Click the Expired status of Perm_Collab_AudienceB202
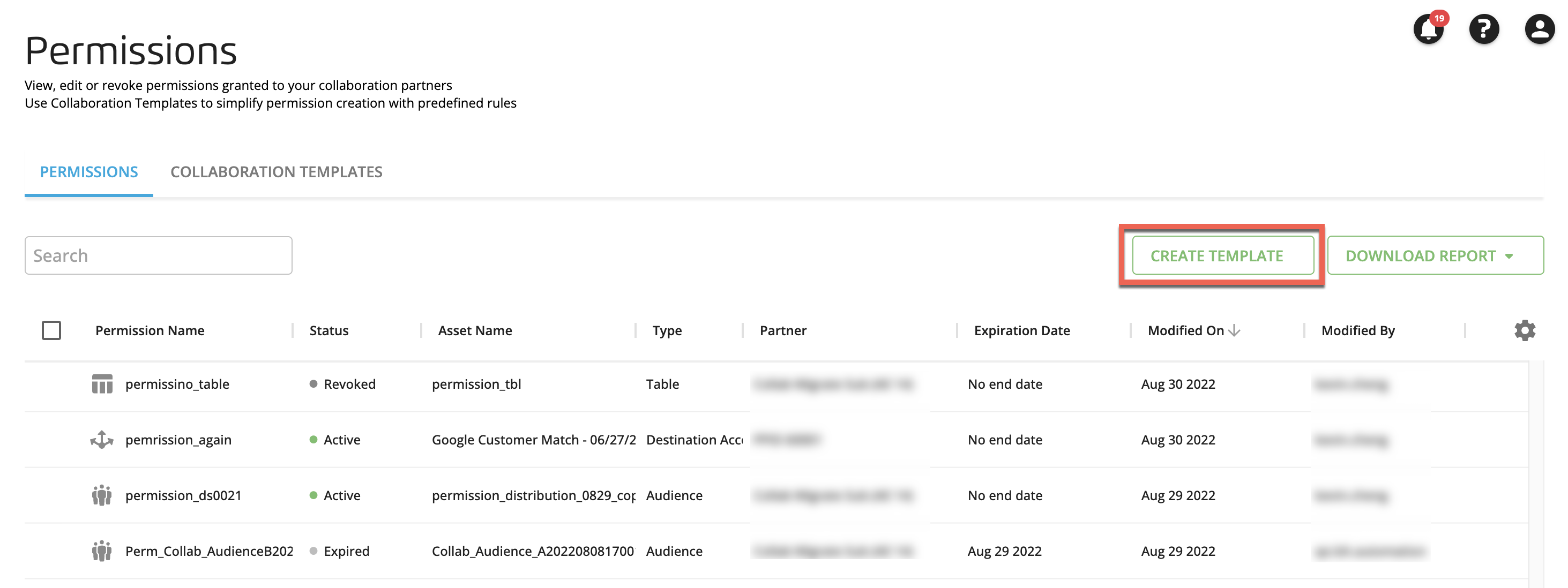This screenshot has width=1568, height=588. pos(340,551)
